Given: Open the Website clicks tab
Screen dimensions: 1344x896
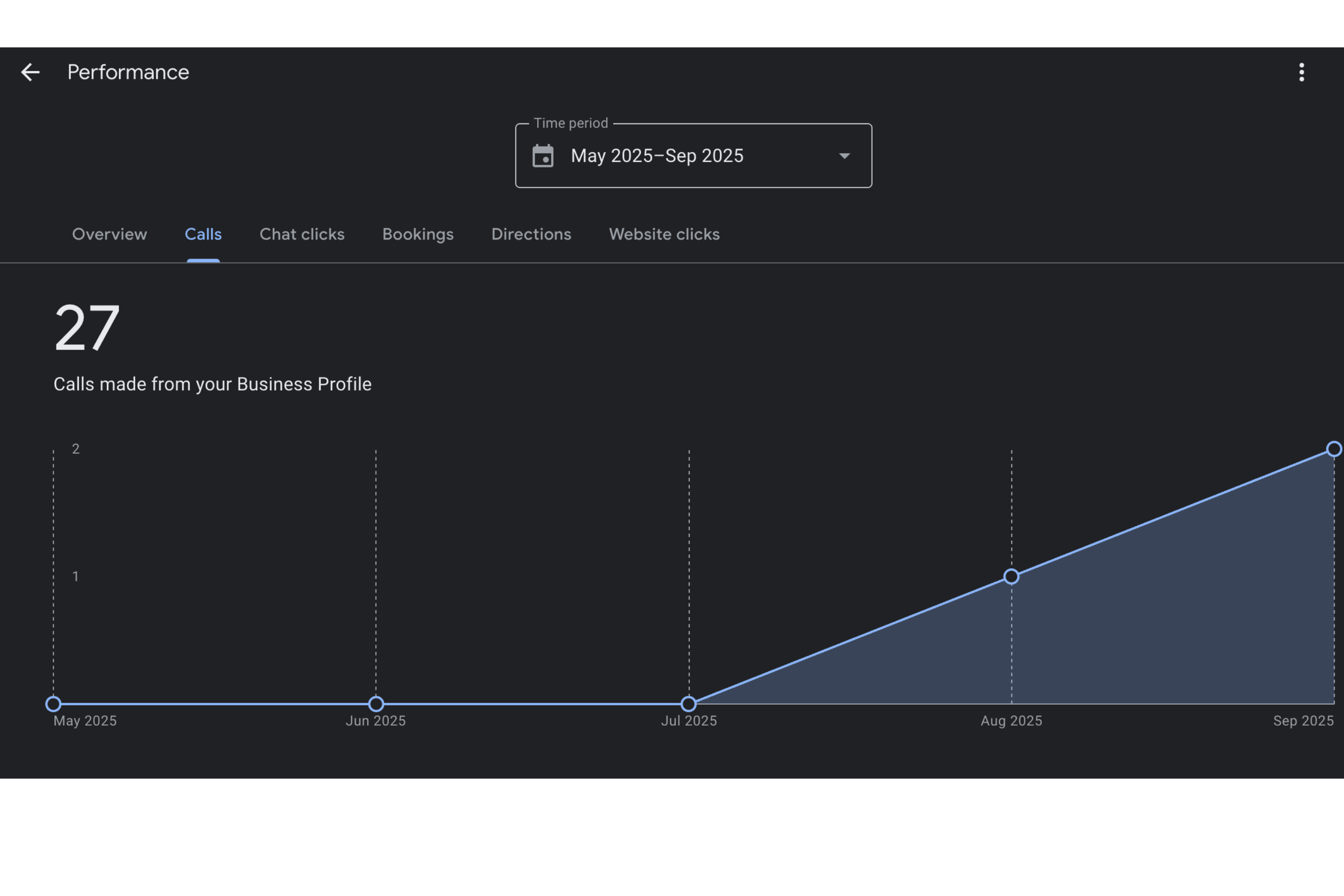Looking at the screenshot, I should [x=664, y=234].
